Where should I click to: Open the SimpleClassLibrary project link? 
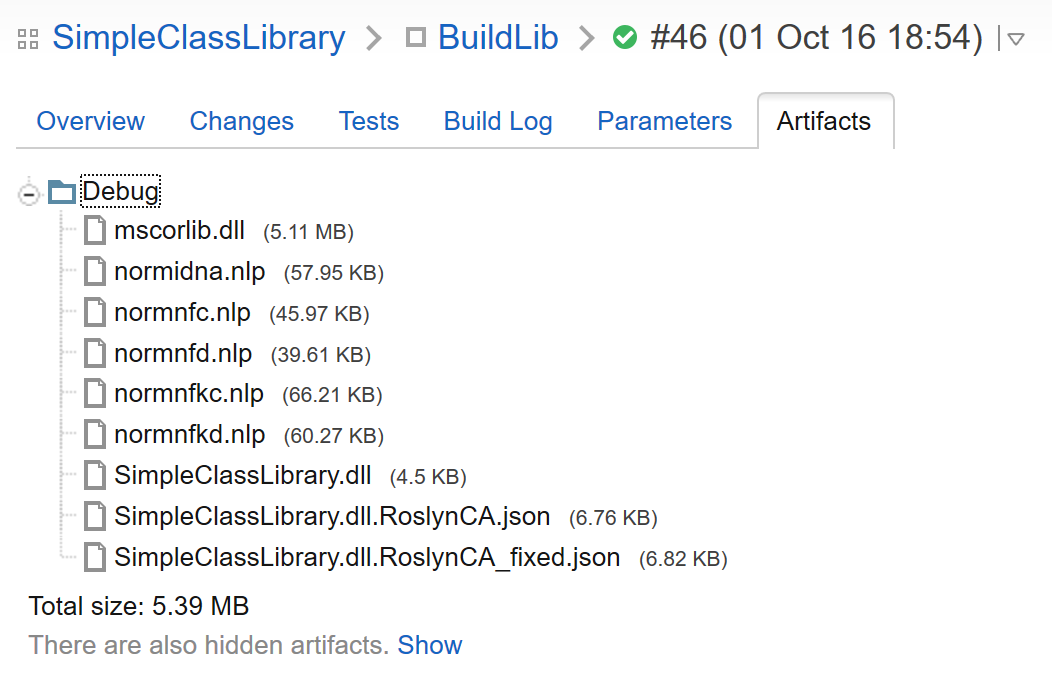point(199,38)
